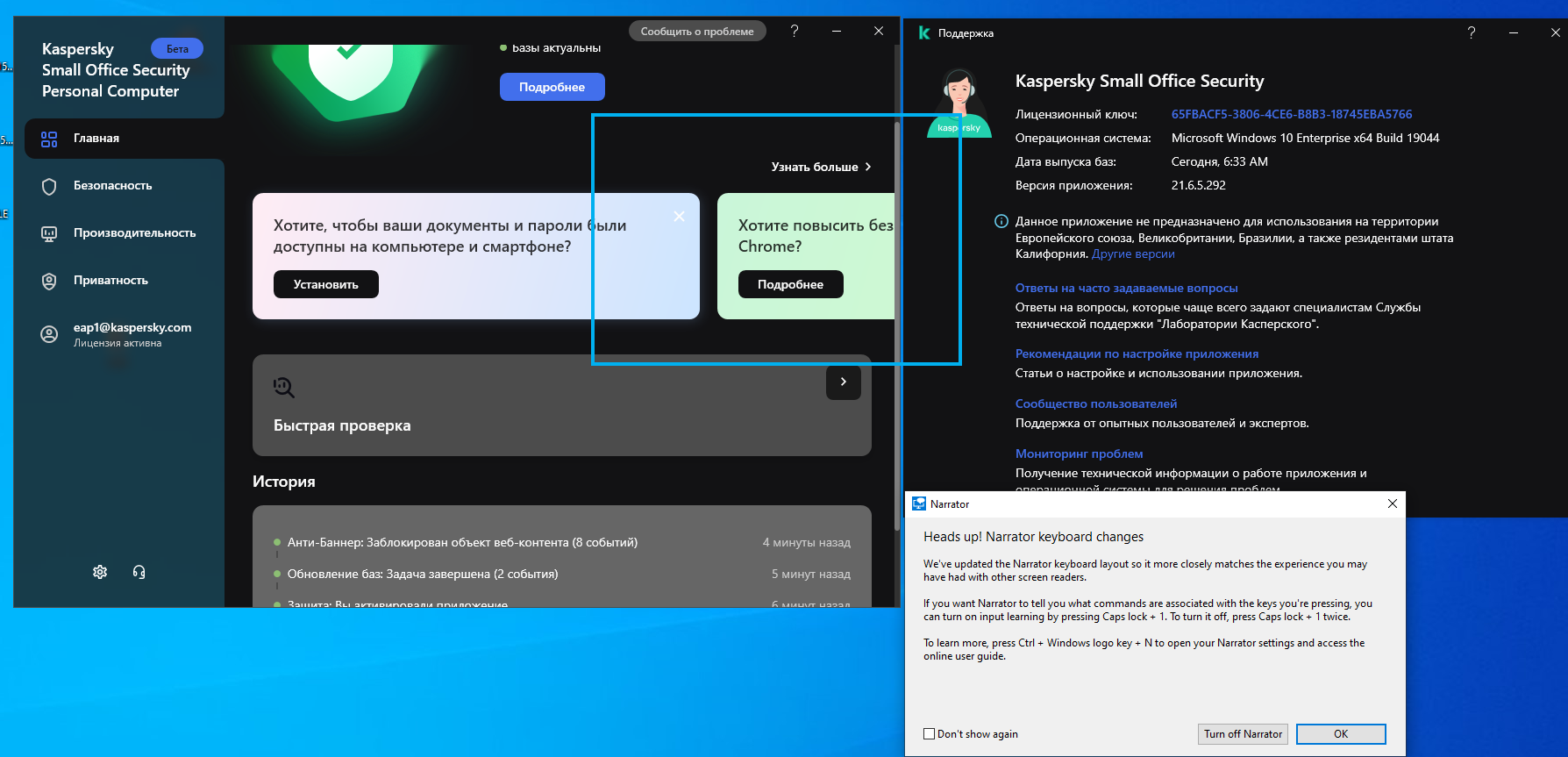Click Сообщить о проблеме button
1568x757 pixels.
coord(697,31)
